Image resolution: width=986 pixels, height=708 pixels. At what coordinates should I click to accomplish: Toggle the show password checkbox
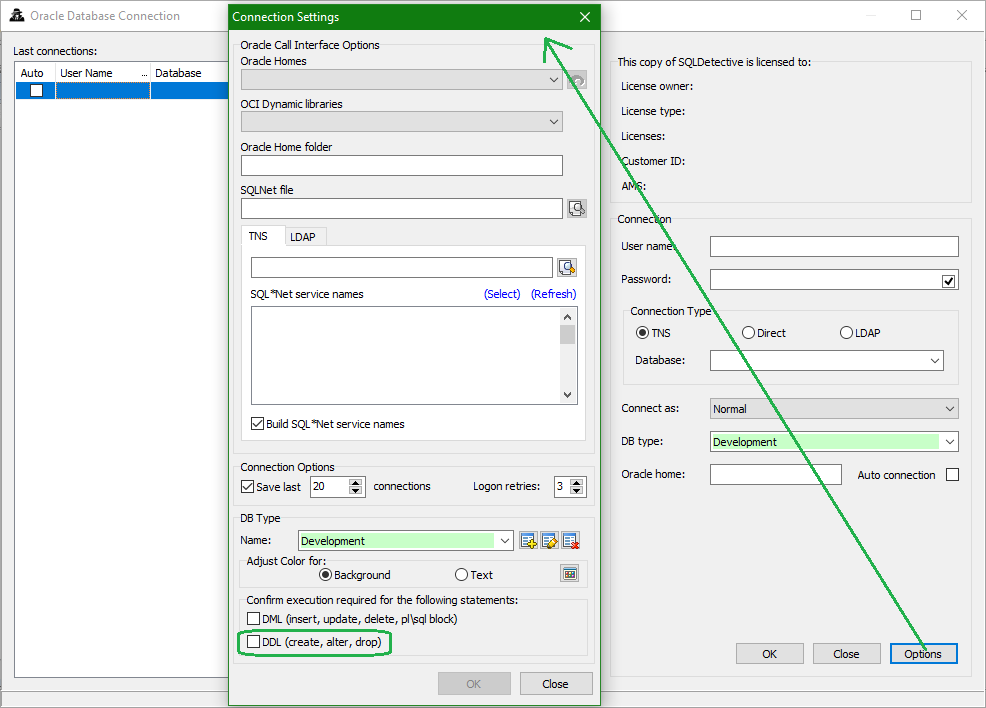pyautogui.click(x=948, y=281)
